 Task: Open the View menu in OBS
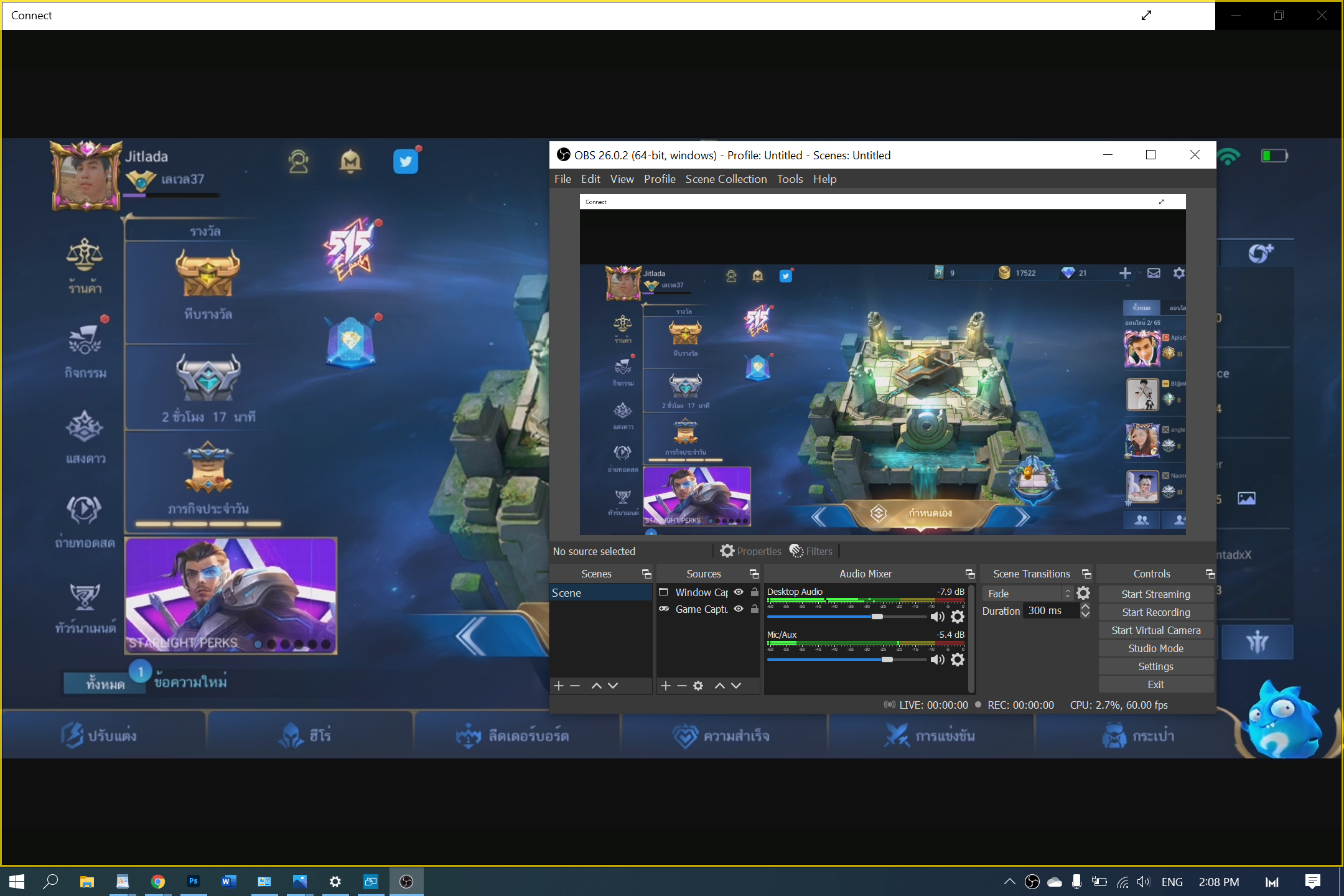pos(622,179)
